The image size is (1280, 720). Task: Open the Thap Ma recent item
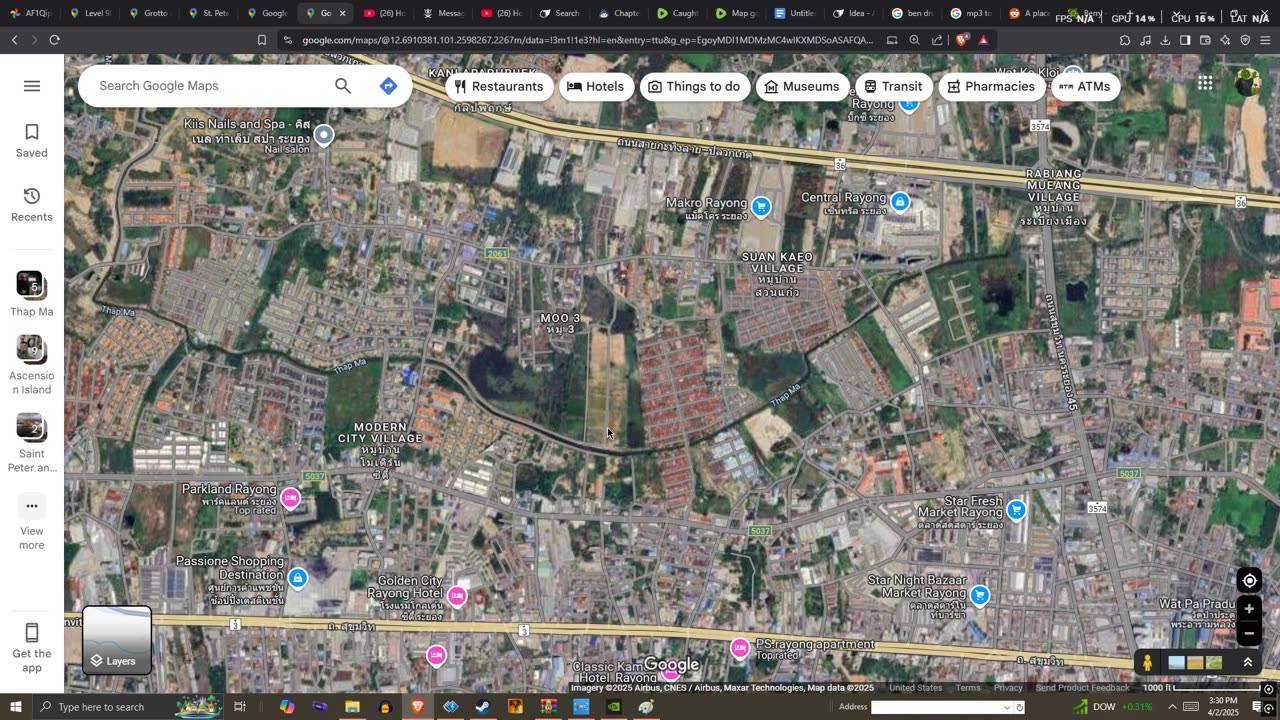(x=31, y=294)
